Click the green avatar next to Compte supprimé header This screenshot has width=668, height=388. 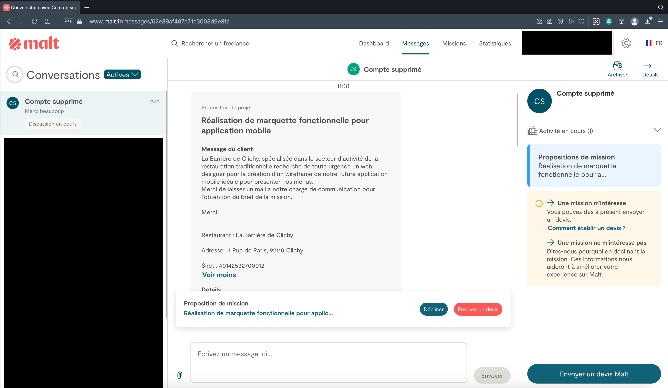coord(353,69)
